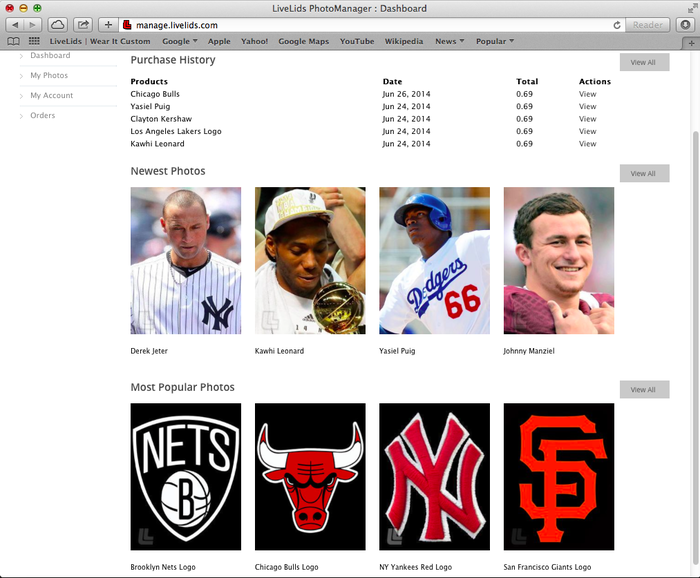Image resolution: width=700 pixels, height=578 pixels.
Task: Click View All for Most Popular Photos
Action: (644, 390)
